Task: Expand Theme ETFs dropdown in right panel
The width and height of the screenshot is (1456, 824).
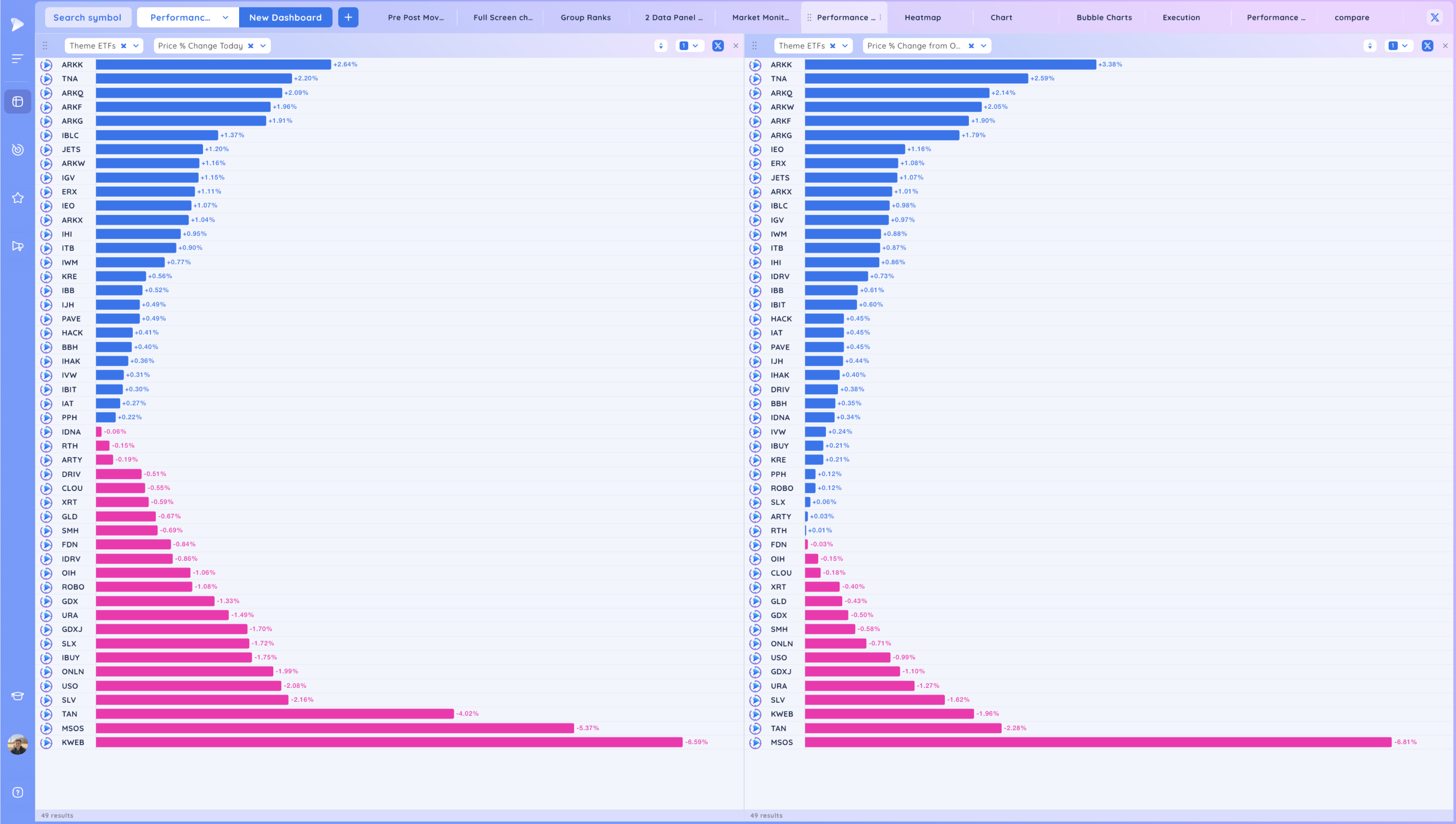Action: point(845,46)
